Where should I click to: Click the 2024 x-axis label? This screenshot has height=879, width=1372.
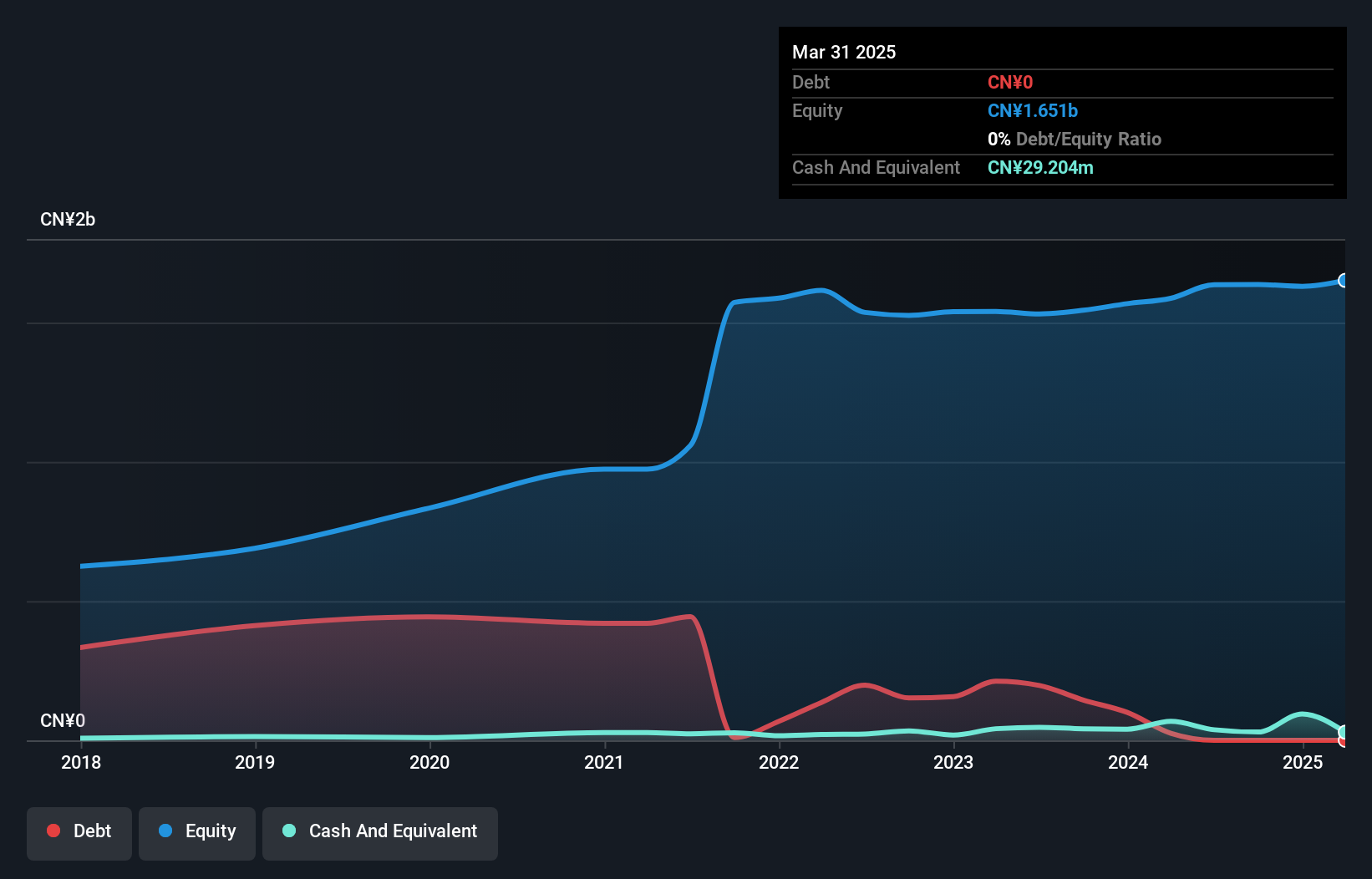[x=1128, y=762]
